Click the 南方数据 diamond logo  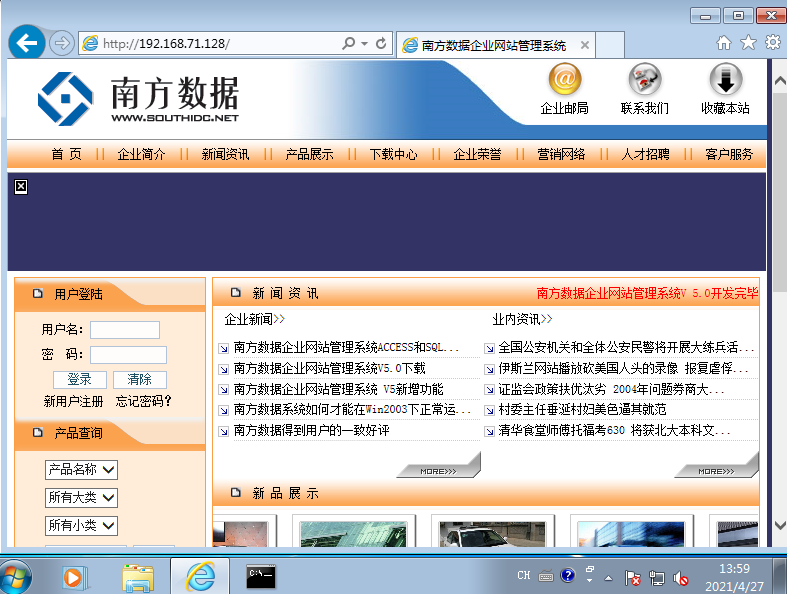pyautogui.click(x=65, y=98)
